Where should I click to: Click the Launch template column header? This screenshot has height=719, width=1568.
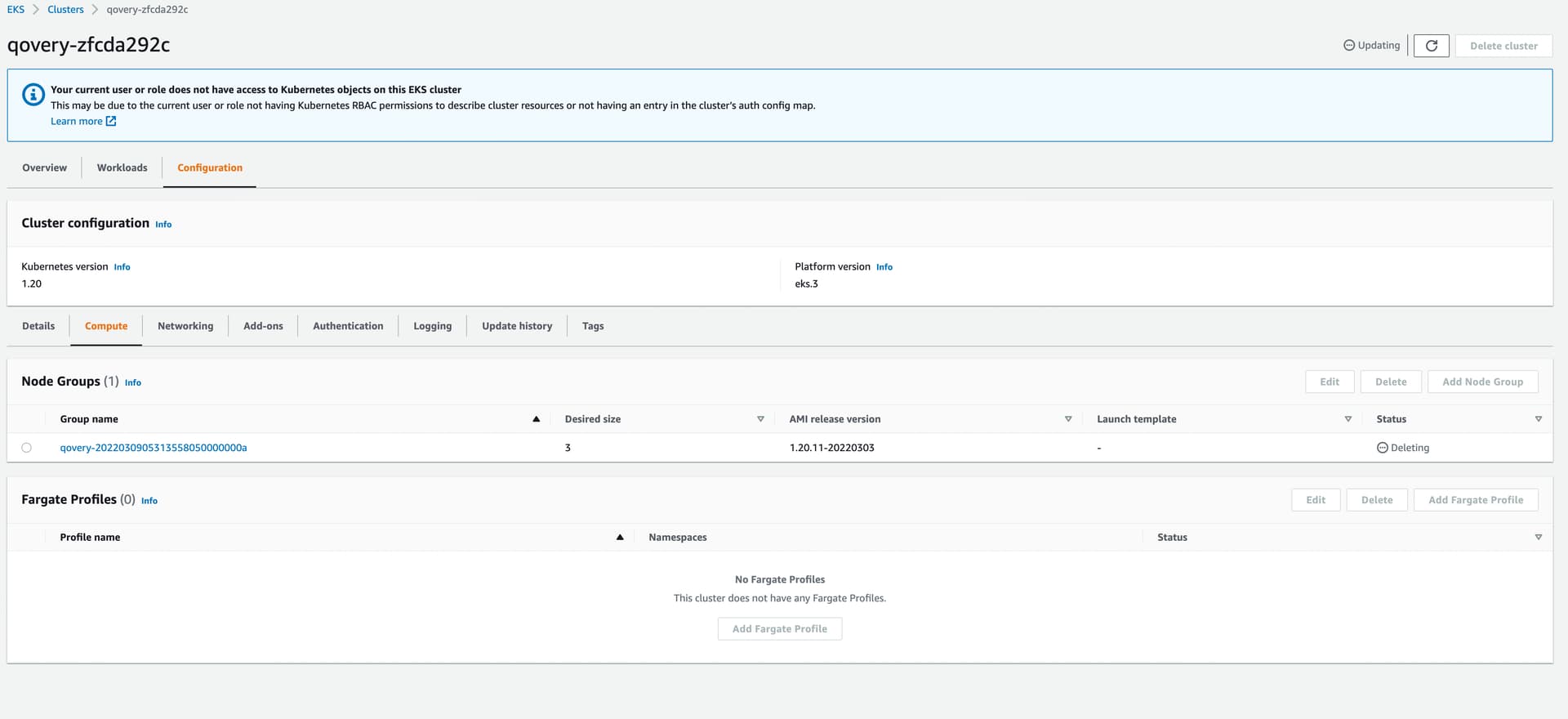click(x=1137, y=419)
